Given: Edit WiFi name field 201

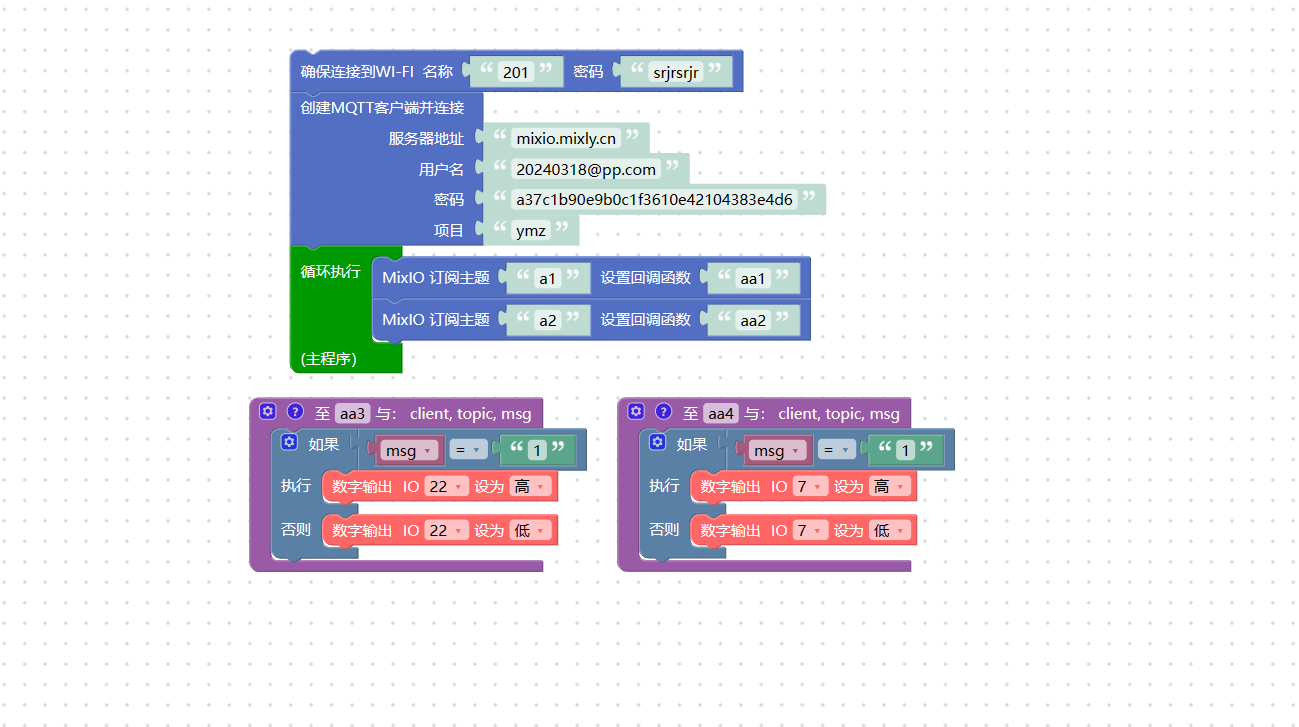Looking at the screenshot, I should coord(516,72).
